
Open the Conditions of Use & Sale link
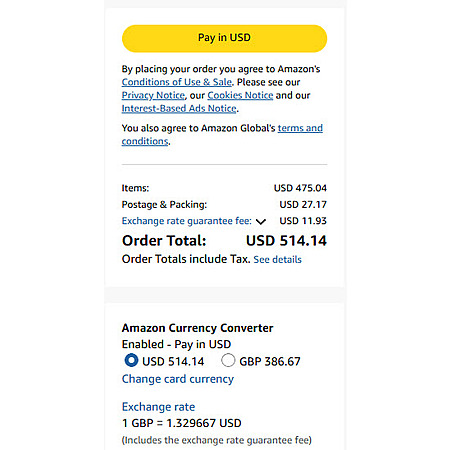[177, 82]
